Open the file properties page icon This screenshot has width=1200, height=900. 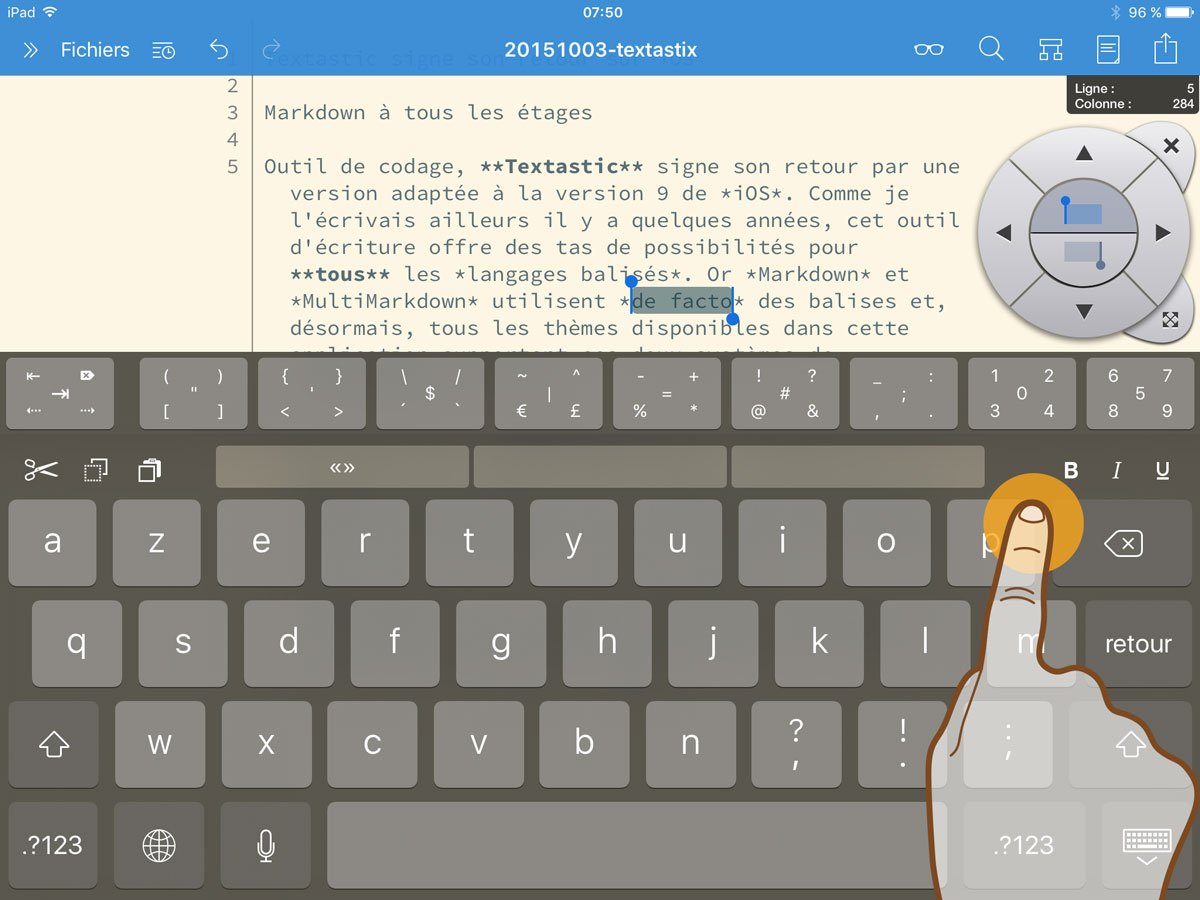1108,49
